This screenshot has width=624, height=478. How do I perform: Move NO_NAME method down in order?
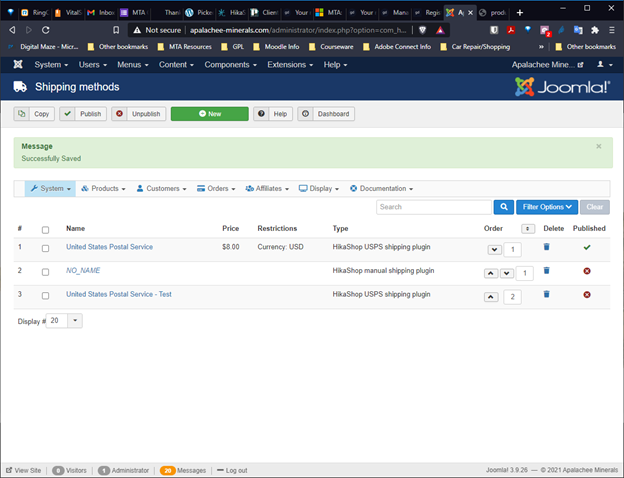507,273
